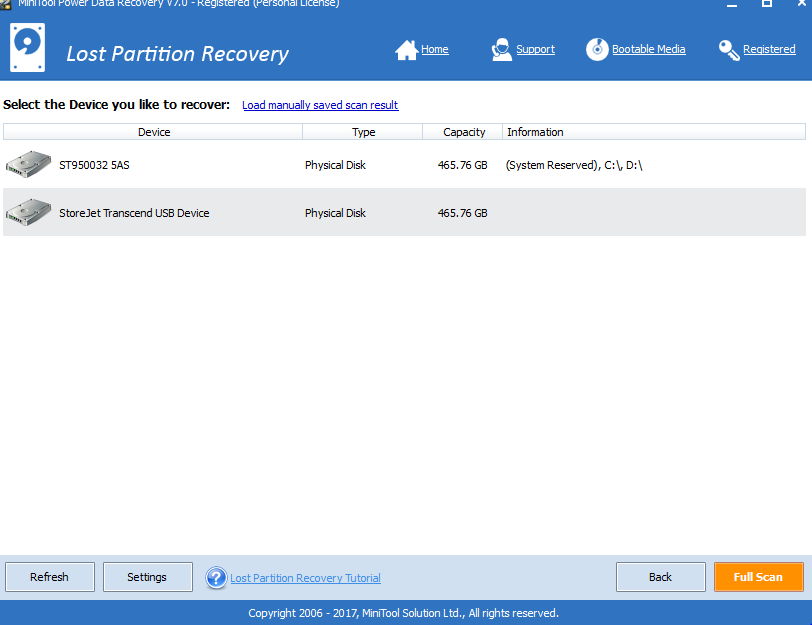This screenshot has width=812, height=625.
Task: Go Back using the Back button
Action: [661, 577]
